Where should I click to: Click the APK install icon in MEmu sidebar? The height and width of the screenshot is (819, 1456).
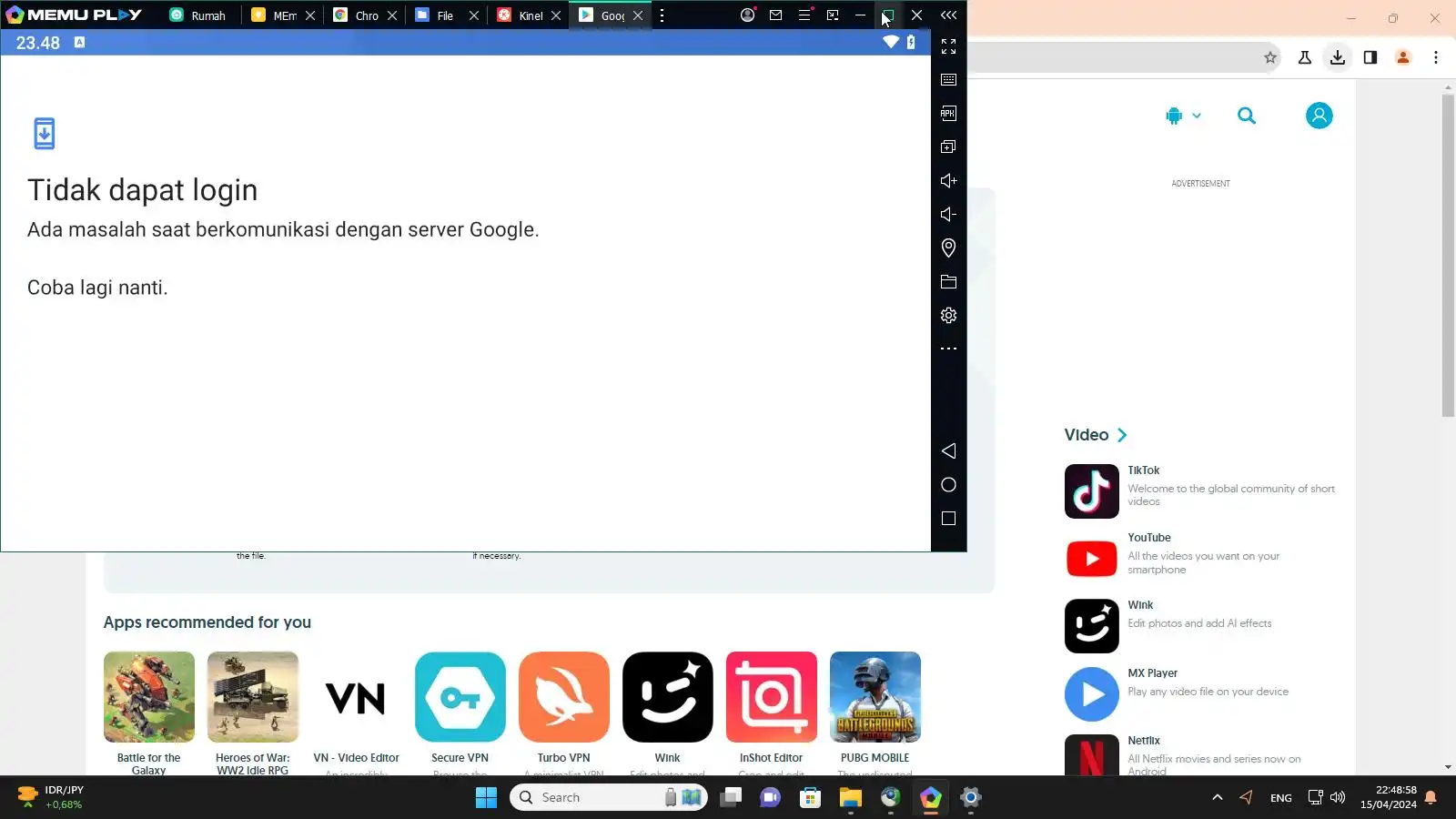(948, 114)
